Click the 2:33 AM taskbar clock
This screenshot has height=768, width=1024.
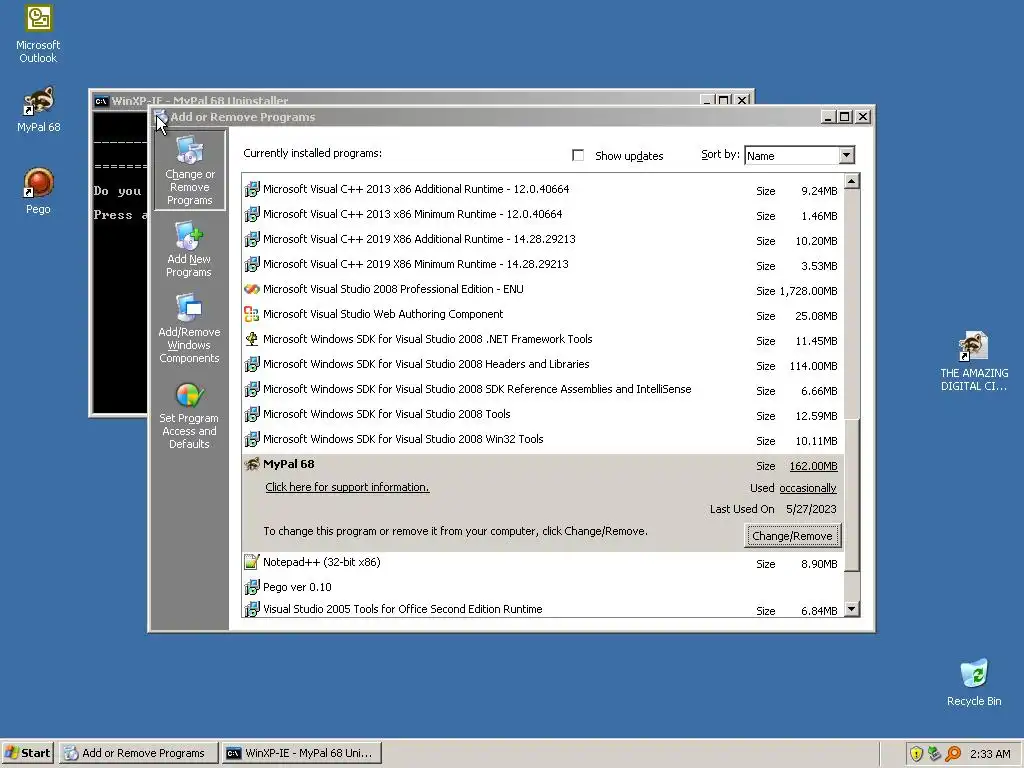coord(990,754)
